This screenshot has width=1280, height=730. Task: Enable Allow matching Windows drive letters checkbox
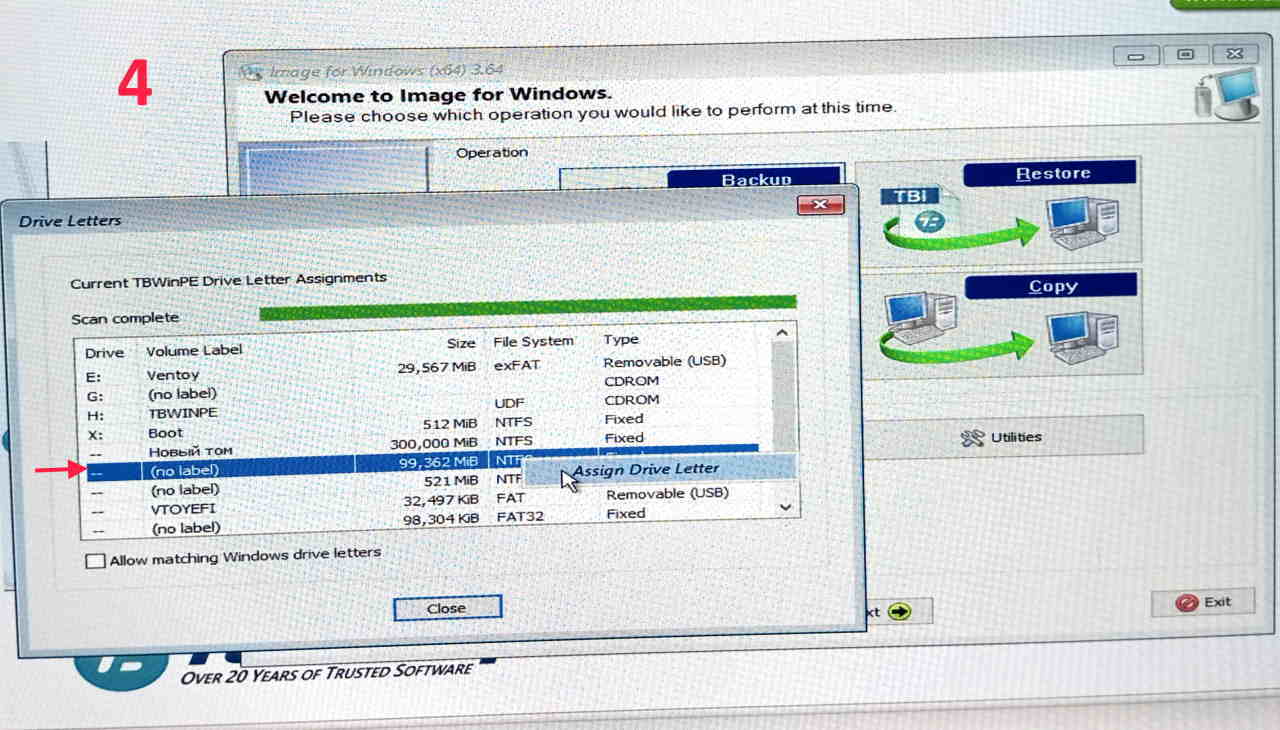(x=95, y=561)
